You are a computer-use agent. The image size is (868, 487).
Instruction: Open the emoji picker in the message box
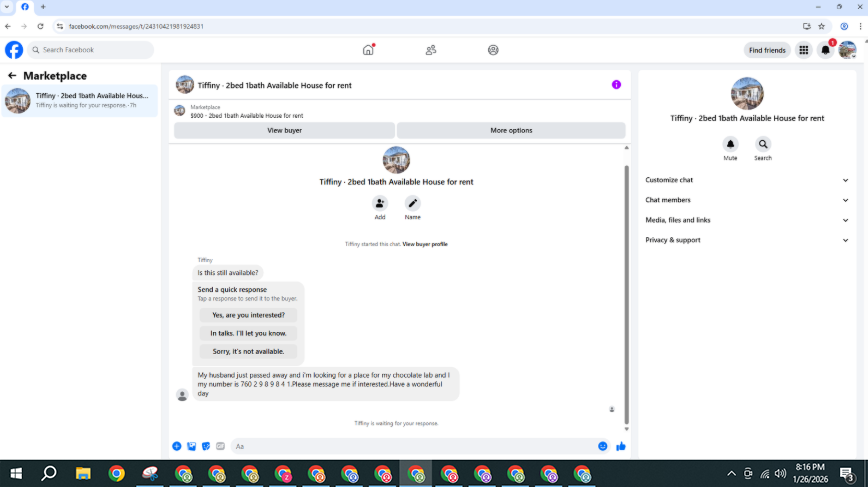pos(603,446)
